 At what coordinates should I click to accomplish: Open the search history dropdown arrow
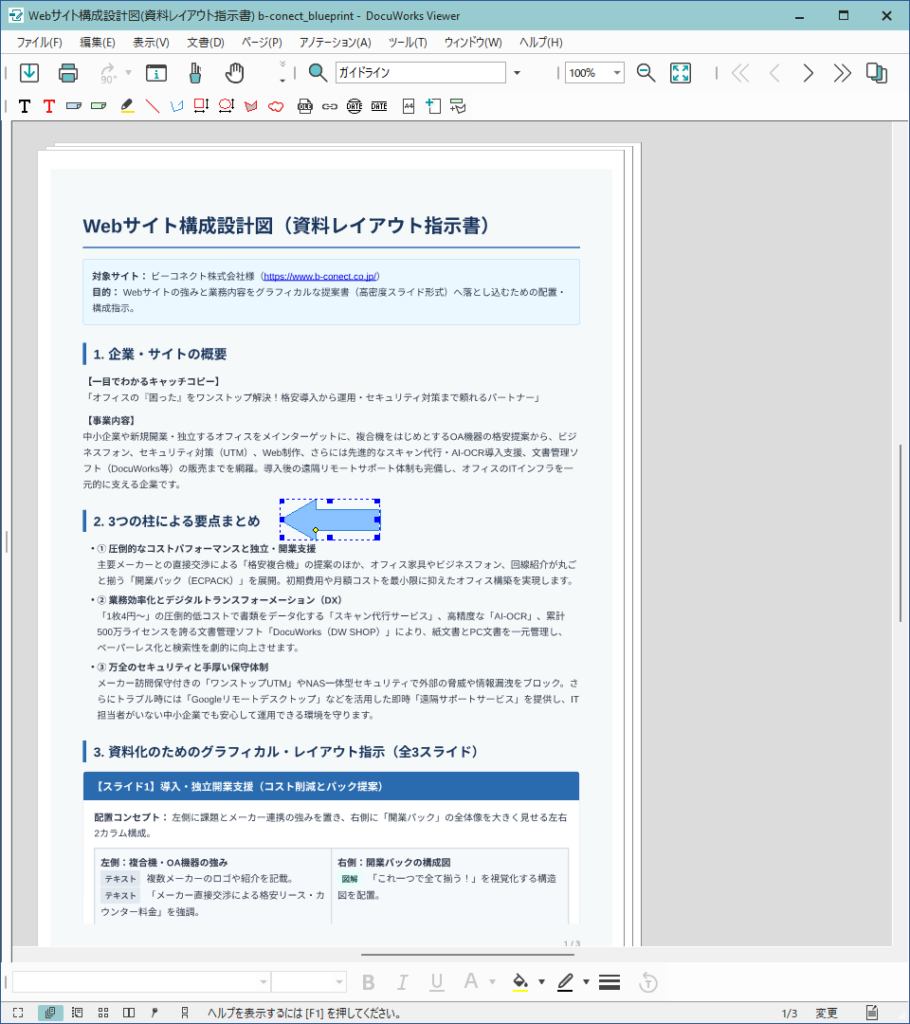click(x=517, y=72)
